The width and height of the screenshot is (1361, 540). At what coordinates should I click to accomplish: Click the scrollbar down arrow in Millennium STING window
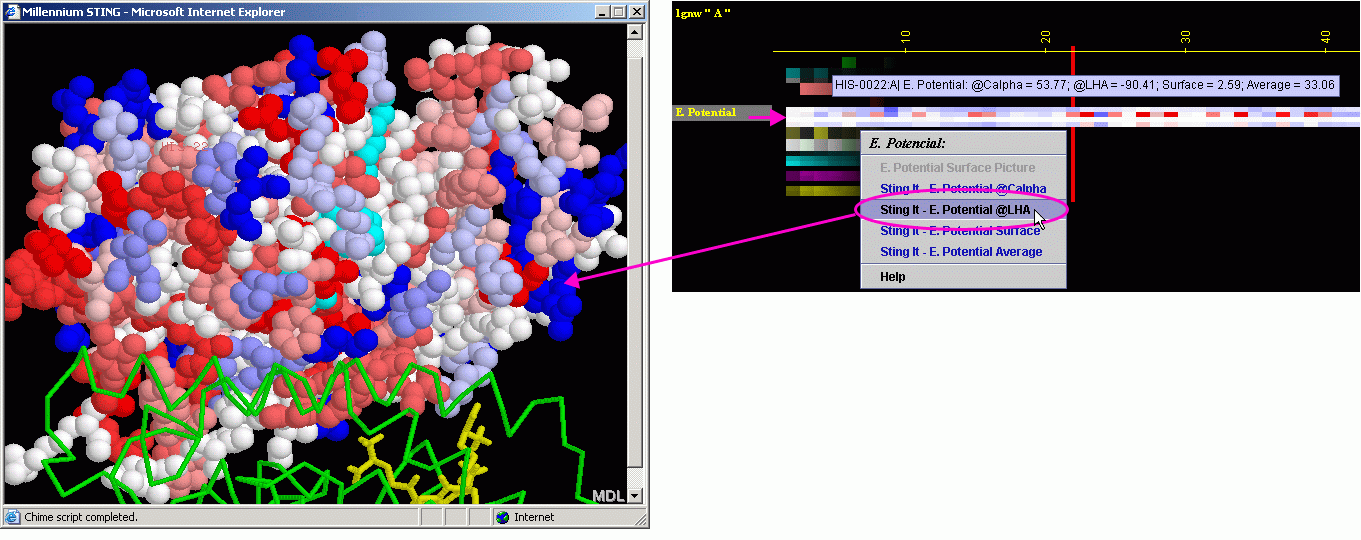coord(634,495)
